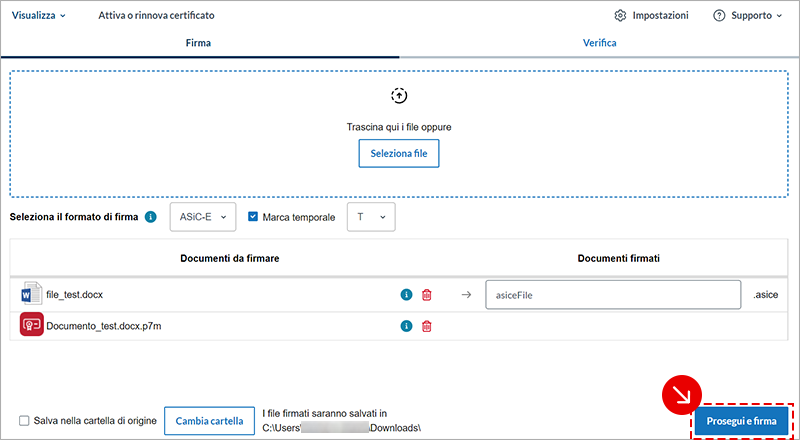
Task: Click Prosegui e firma button
Action: tap(741, 421)
